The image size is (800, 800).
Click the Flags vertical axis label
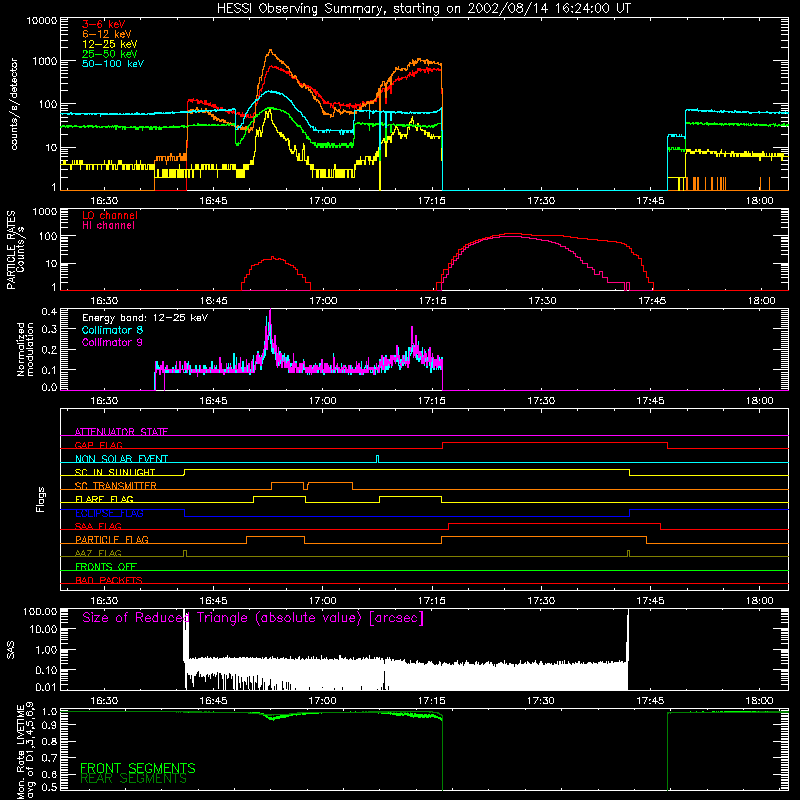point(41,499)
